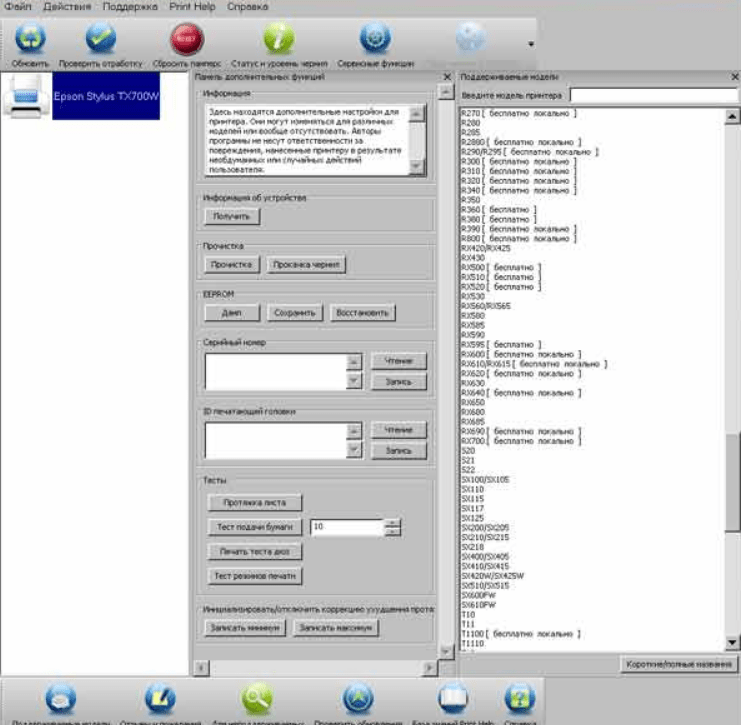
Task: Click functions panel vertical scrollbar up arrow
Action: pos(446,92)
